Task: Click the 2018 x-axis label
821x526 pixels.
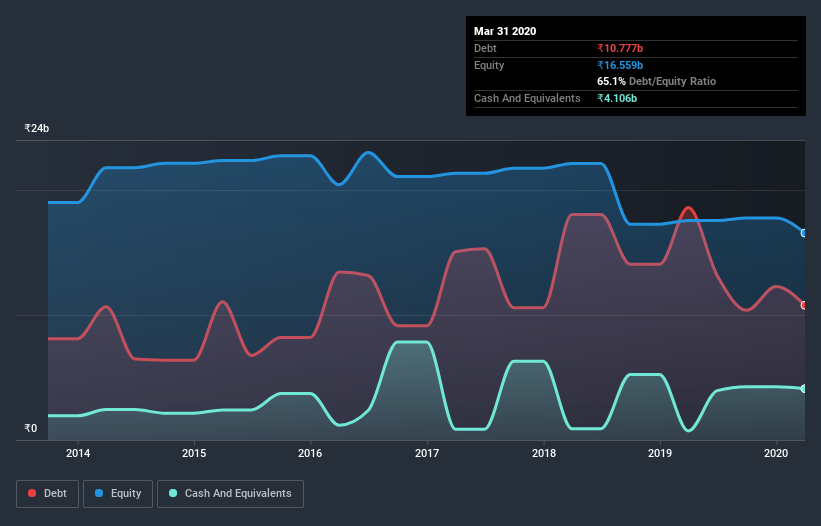Action: pos(544,453)
